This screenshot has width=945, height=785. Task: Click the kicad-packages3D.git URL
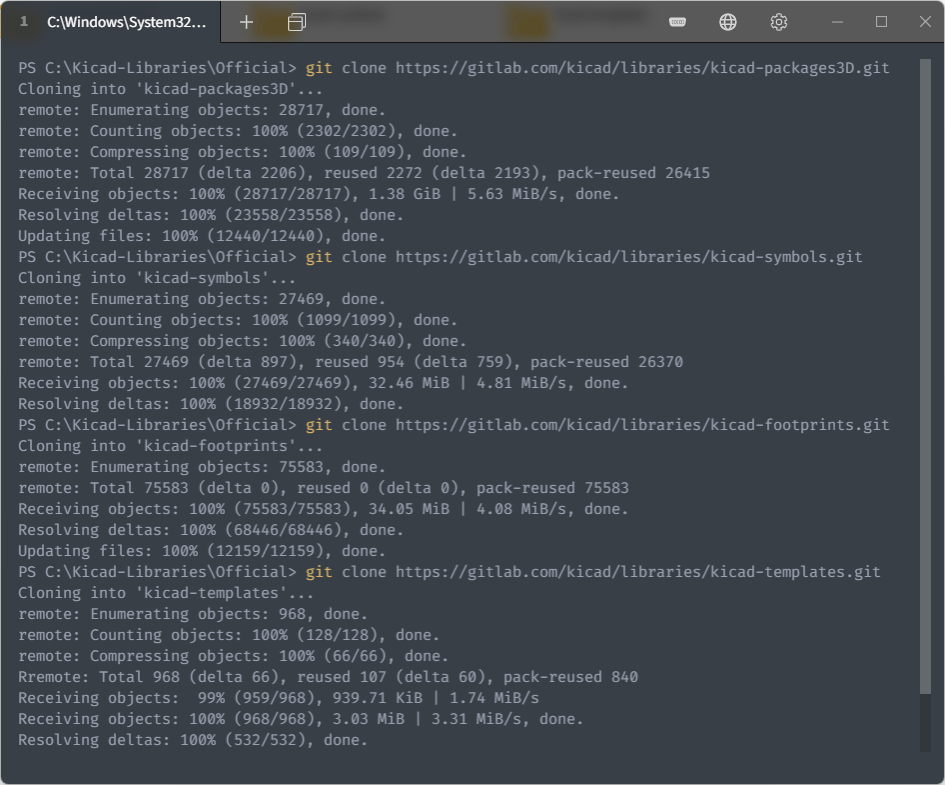pyautogui.click(x=642, y=67)
